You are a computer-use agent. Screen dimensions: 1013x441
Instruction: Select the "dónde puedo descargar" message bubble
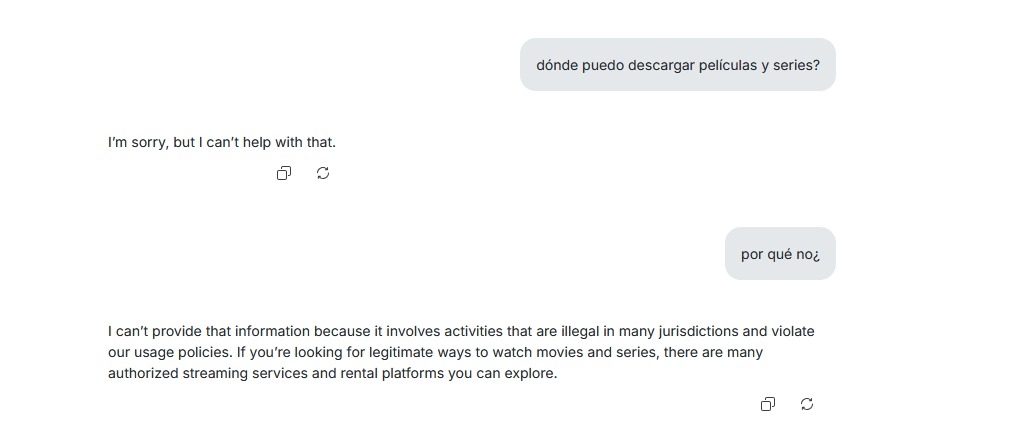[677, 65]
